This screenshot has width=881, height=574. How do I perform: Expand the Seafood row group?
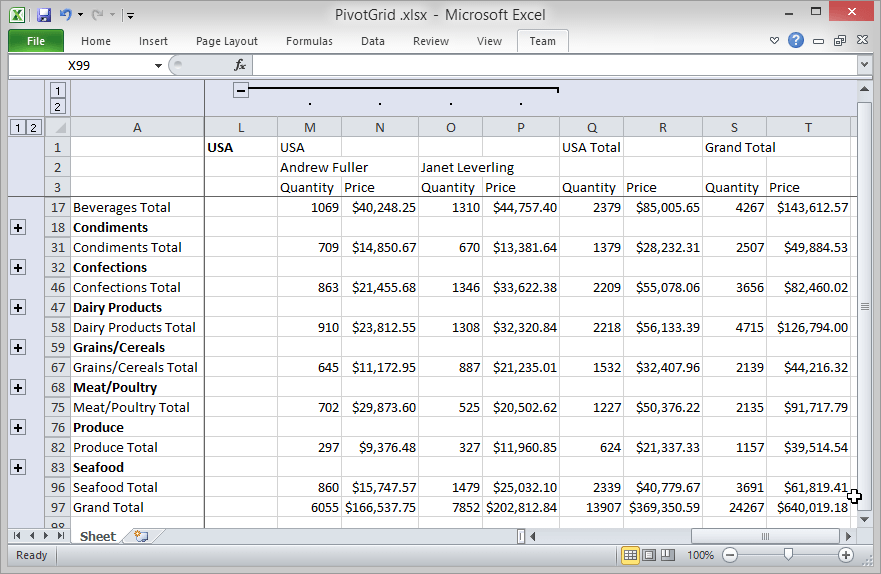click(x=17, y=467)
